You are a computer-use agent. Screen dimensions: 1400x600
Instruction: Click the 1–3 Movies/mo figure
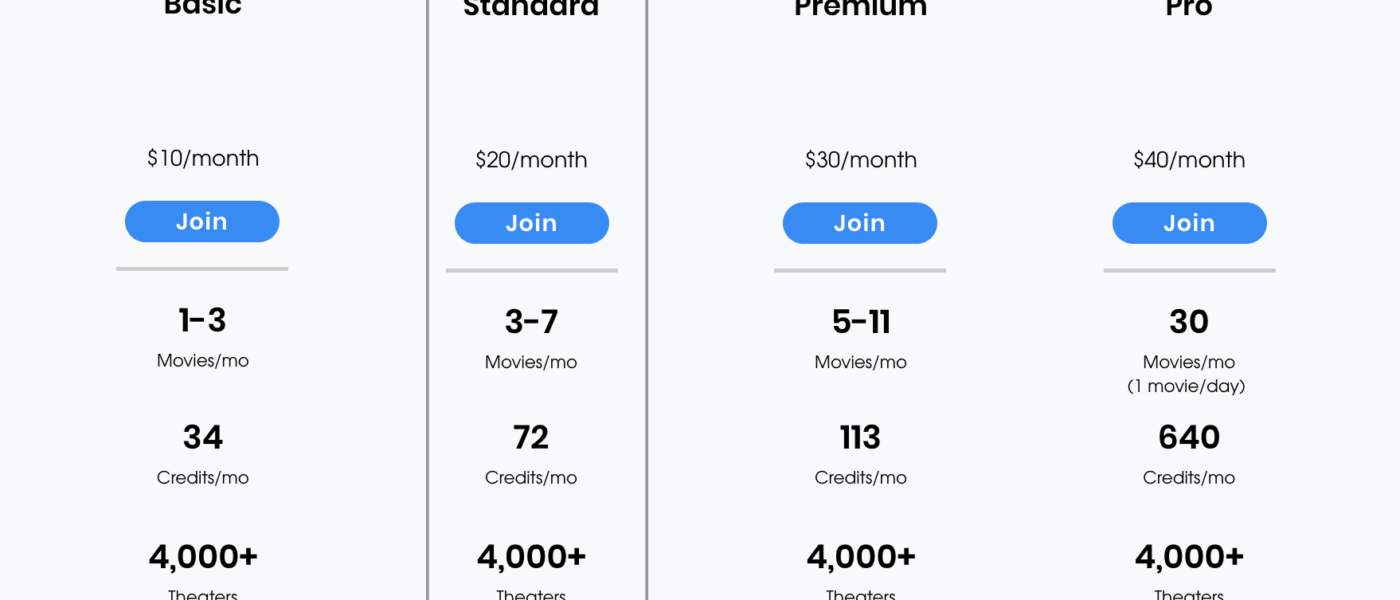point(203,321)
